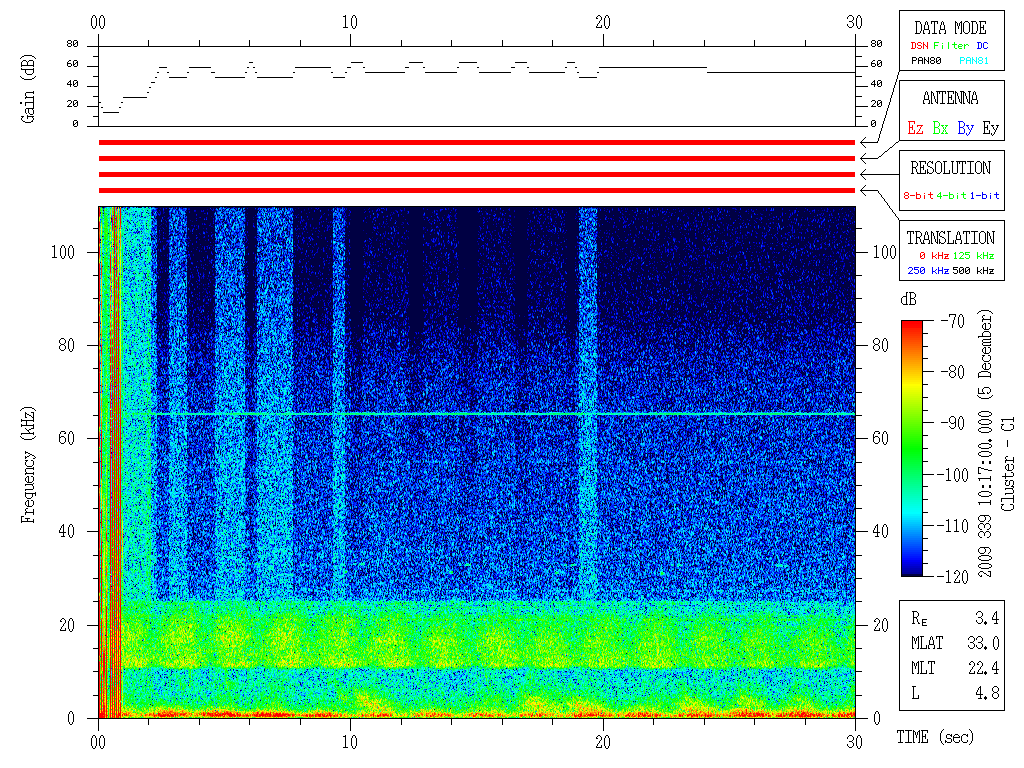Click the horizontal 65 kHz line in spectrogram
The height and width of the screenshot is (768, 1024).
500,414
